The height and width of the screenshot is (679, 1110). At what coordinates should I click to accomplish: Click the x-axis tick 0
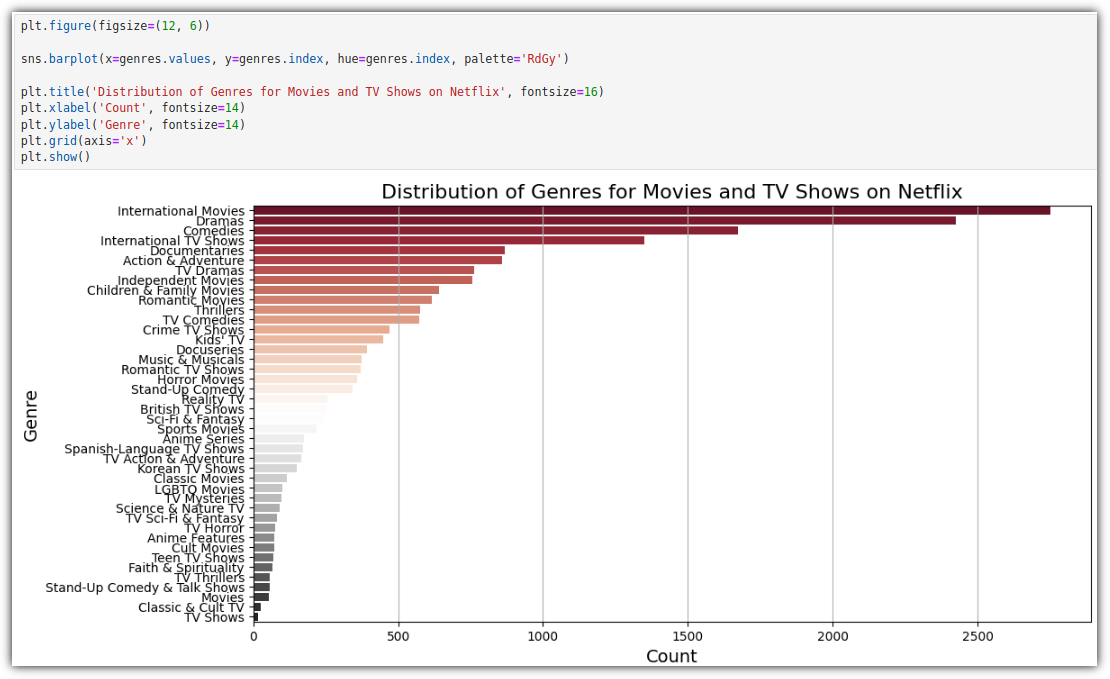coord(253,637)
